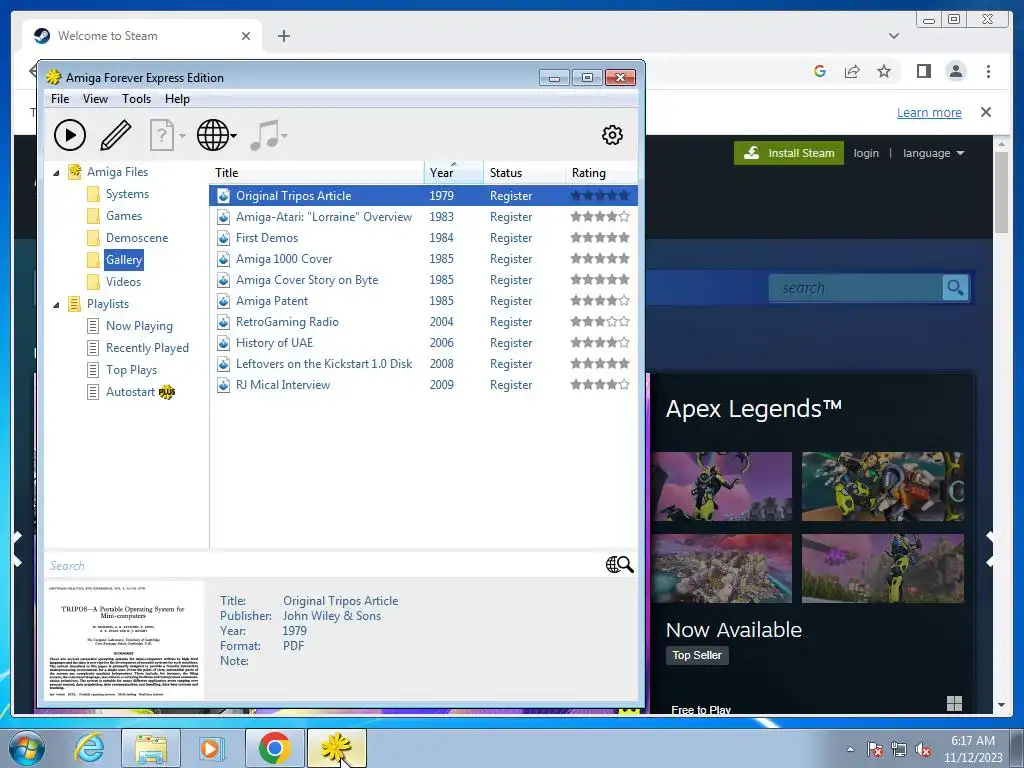Open a new Chrome tab

click(x=283, y=36)
